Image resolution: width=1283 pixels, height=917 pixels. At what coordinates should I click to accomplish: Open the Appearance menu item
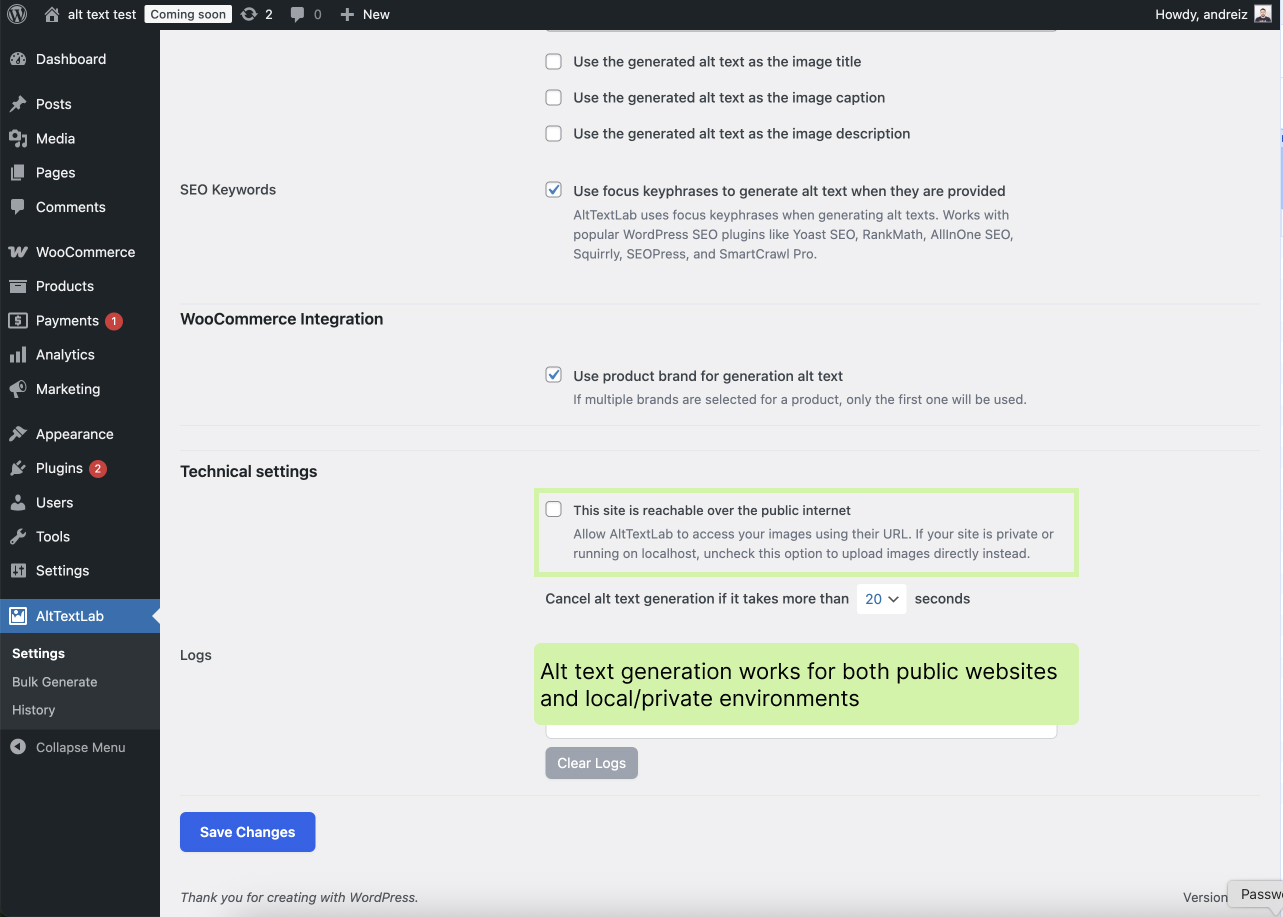click(x=80, y=434)
